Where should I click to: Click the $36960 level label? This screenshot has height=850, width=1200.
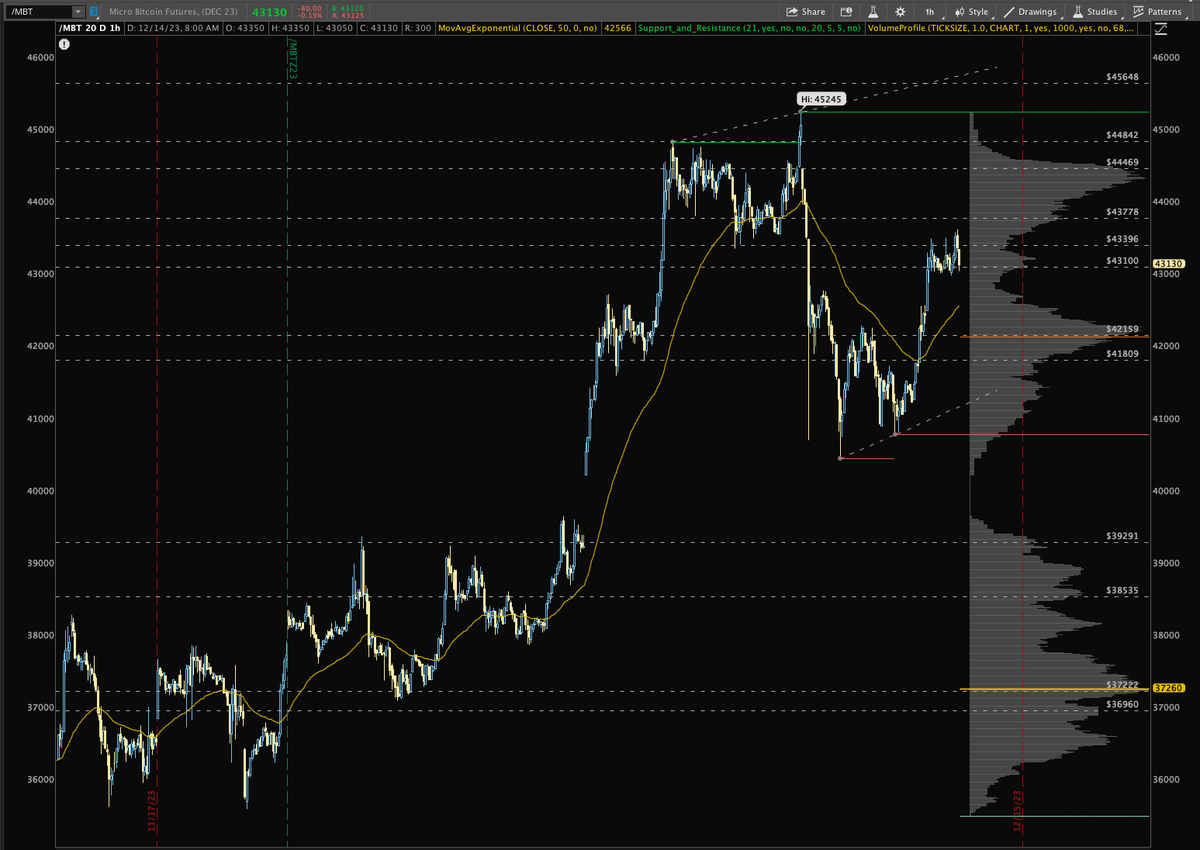click(x=1122, y=705)
